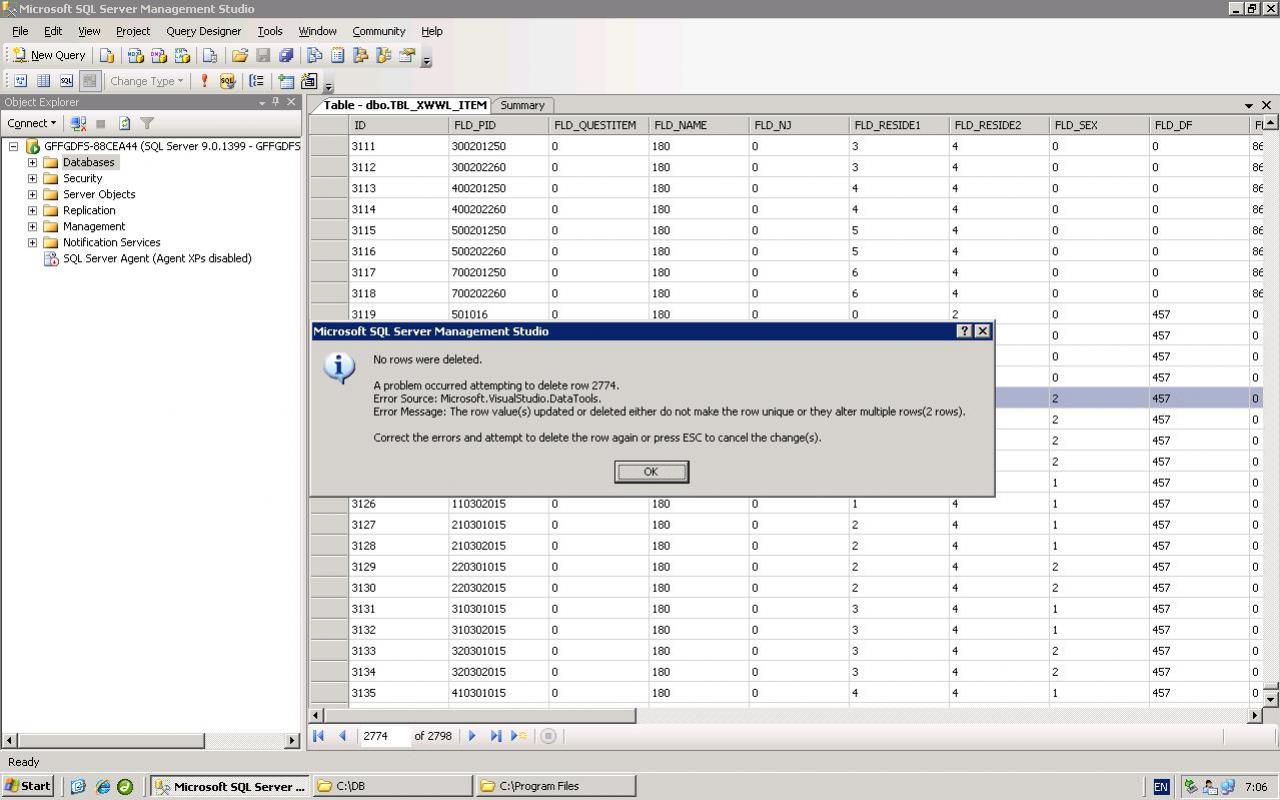The height and width of the screenshot is (800, 1280).
Task: Open the Community menu
Action: (379, 31)
